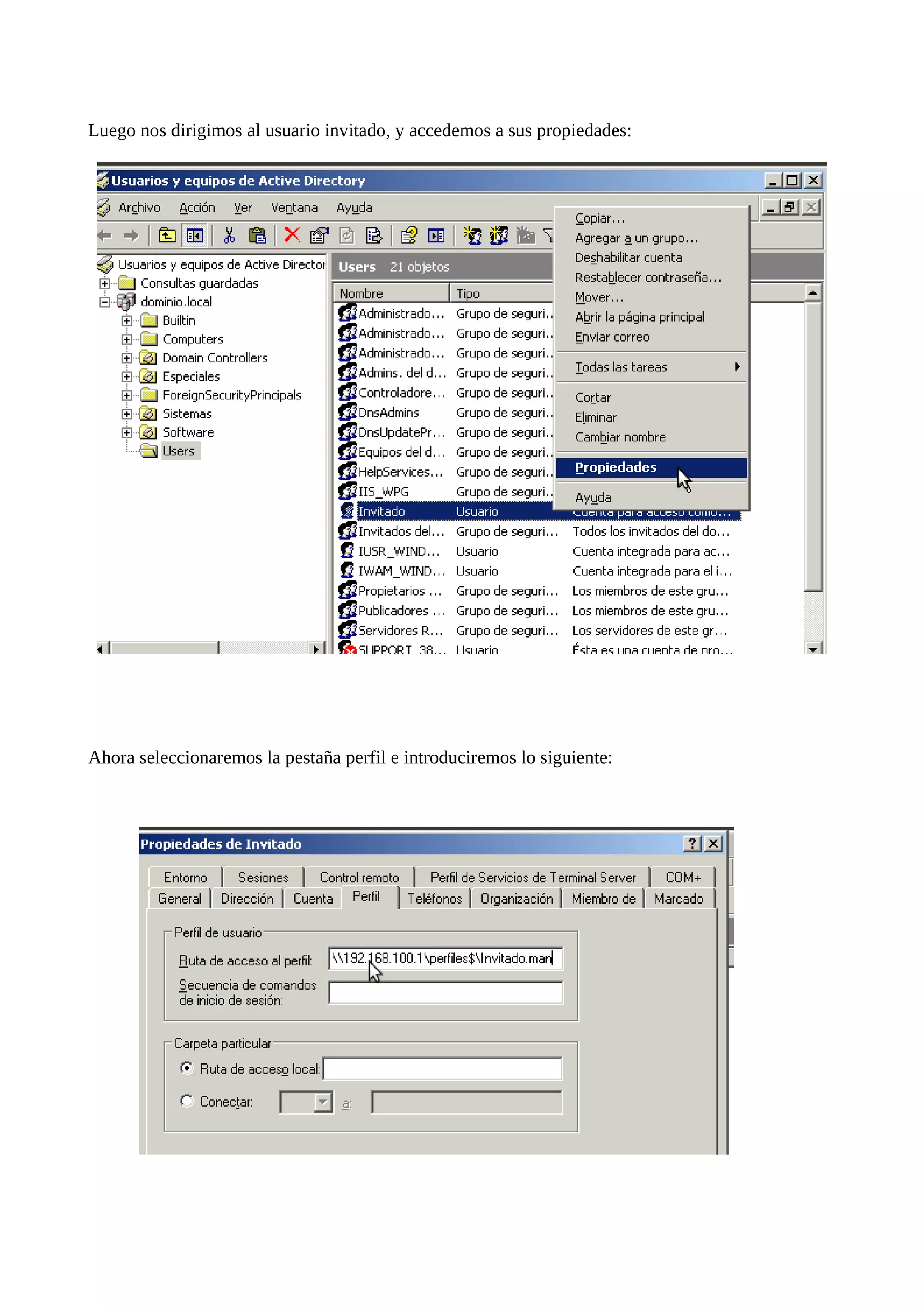Select the Conectar radio button
This screenshot has height=1308, width=924.
click(186, 1101)
